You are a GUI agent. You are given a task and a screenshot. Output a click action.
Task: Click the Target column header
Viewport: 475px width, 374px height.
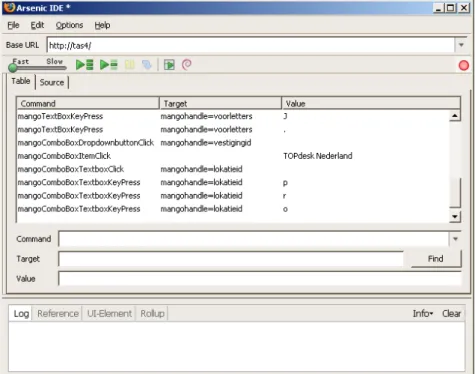click(x=220, y=103)
